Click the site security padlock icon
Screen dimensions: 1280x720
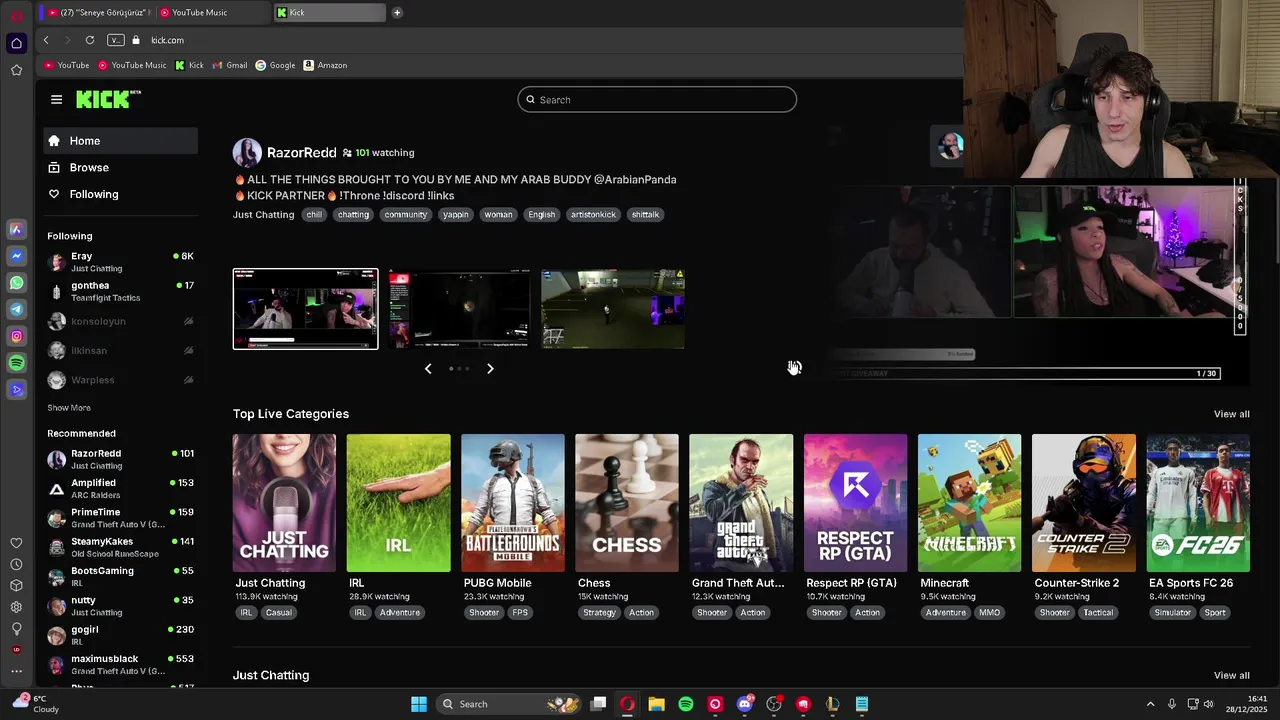(136, 40)
